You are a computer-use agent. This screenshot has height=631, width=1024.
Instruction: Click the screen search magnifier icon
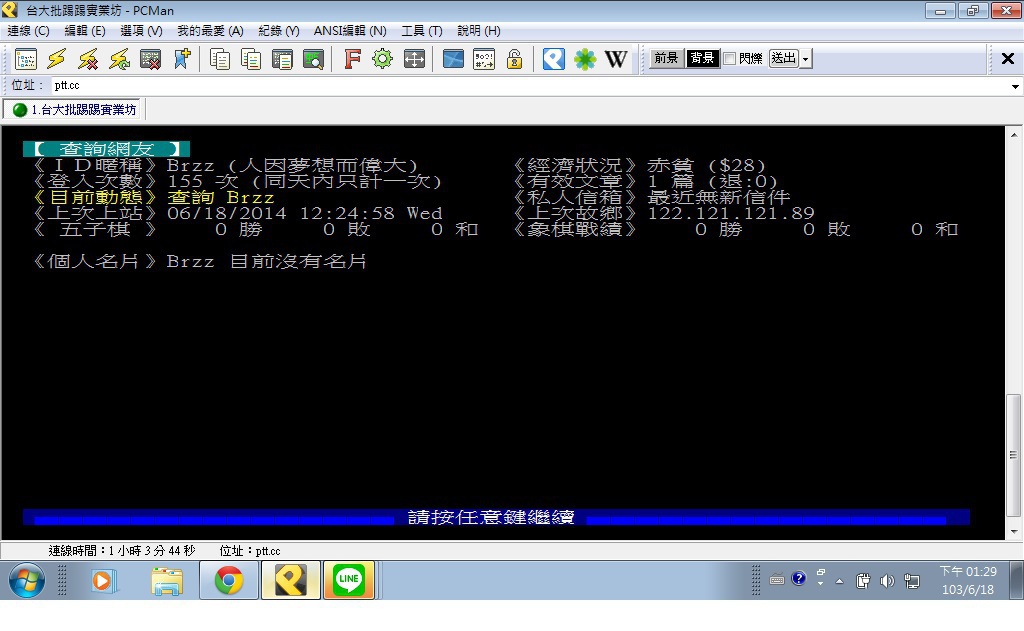click(313, 59)
